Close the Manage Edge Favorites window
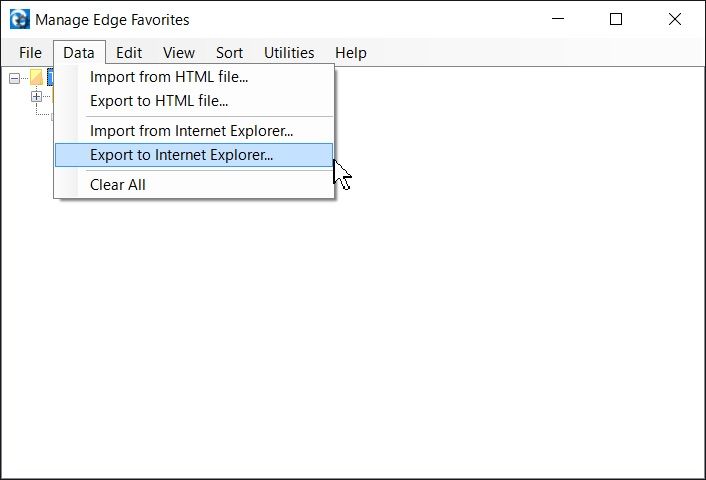Viewport: 706px width, 480px height. point(674,19)
